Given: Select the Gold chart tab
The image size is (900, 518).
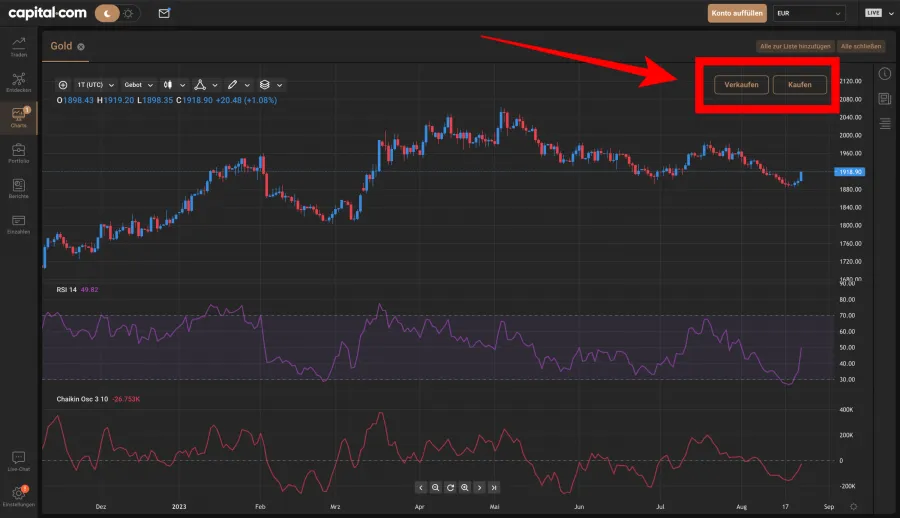Looking at the screenshot, I should coord(63,46).
